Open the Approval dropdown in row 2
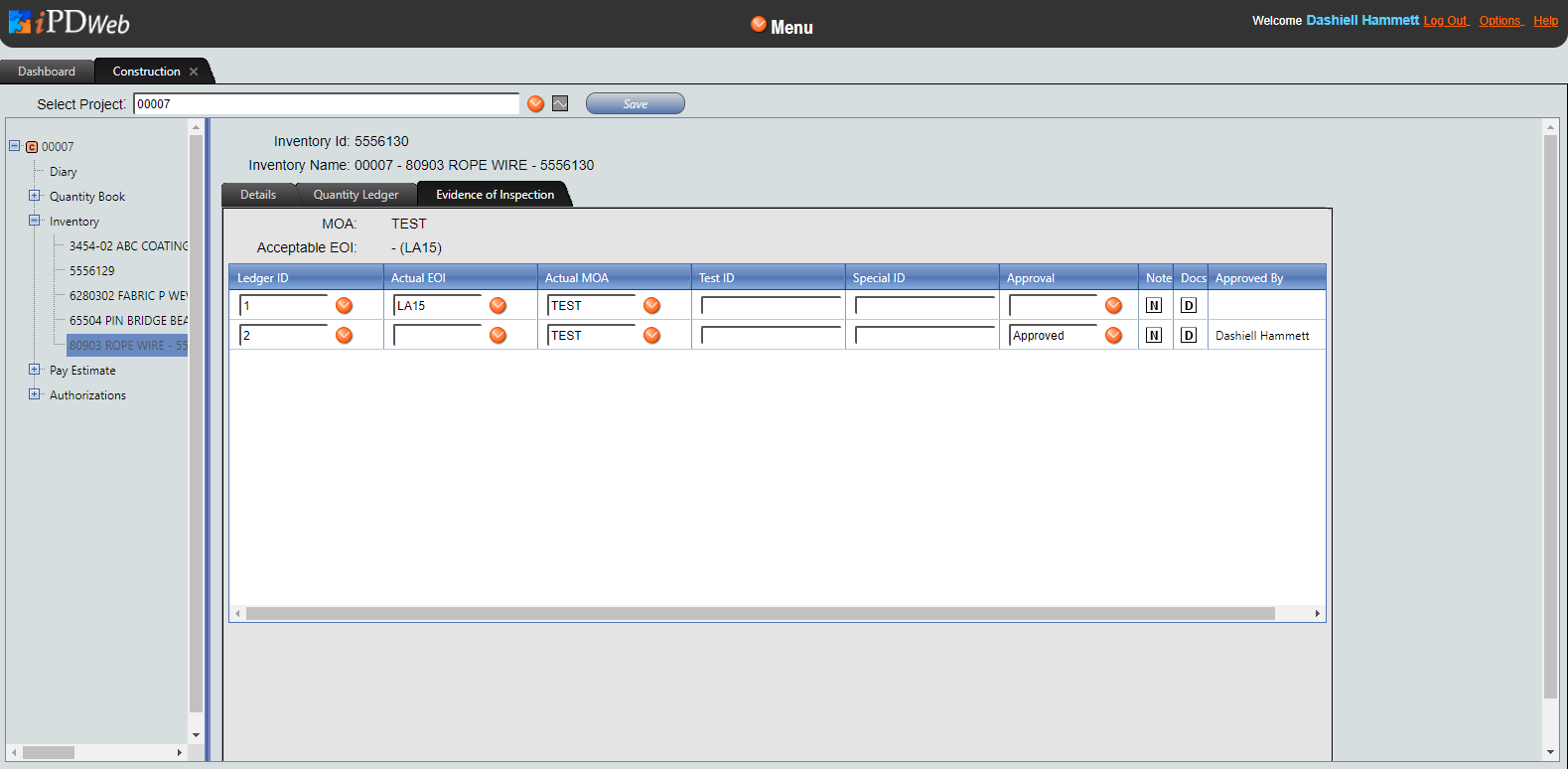Viewport: 1568px width, 769px height. pyautogui.click(x=1113, y=336)
